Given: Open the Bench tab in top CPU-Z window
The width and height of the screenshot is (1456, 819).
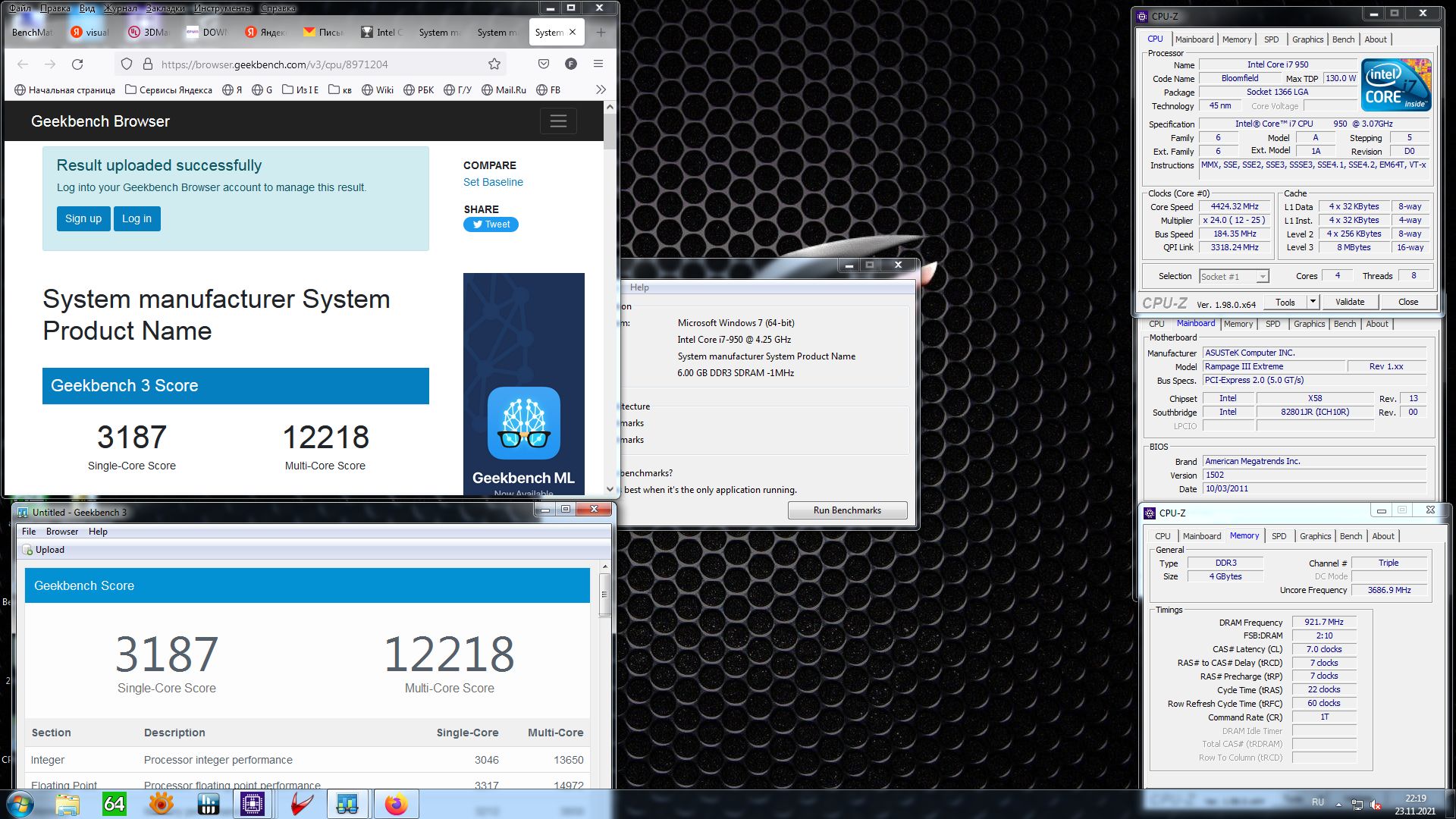Looking at the screenshot, I should pos(1343,39).
